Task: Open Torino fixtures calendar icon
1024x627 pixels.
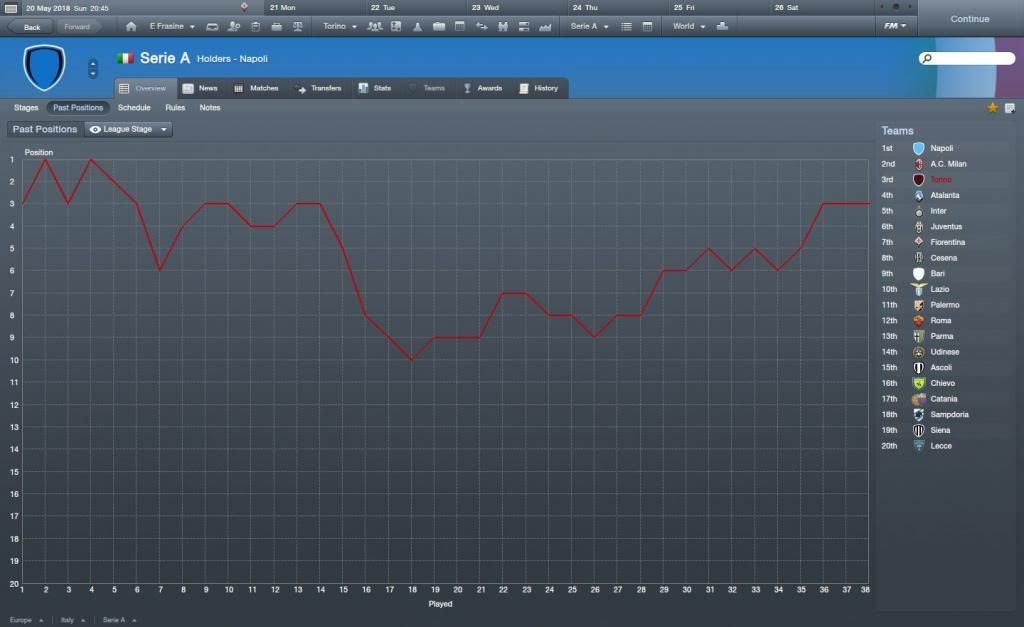Action: click(x=460, y=27)
